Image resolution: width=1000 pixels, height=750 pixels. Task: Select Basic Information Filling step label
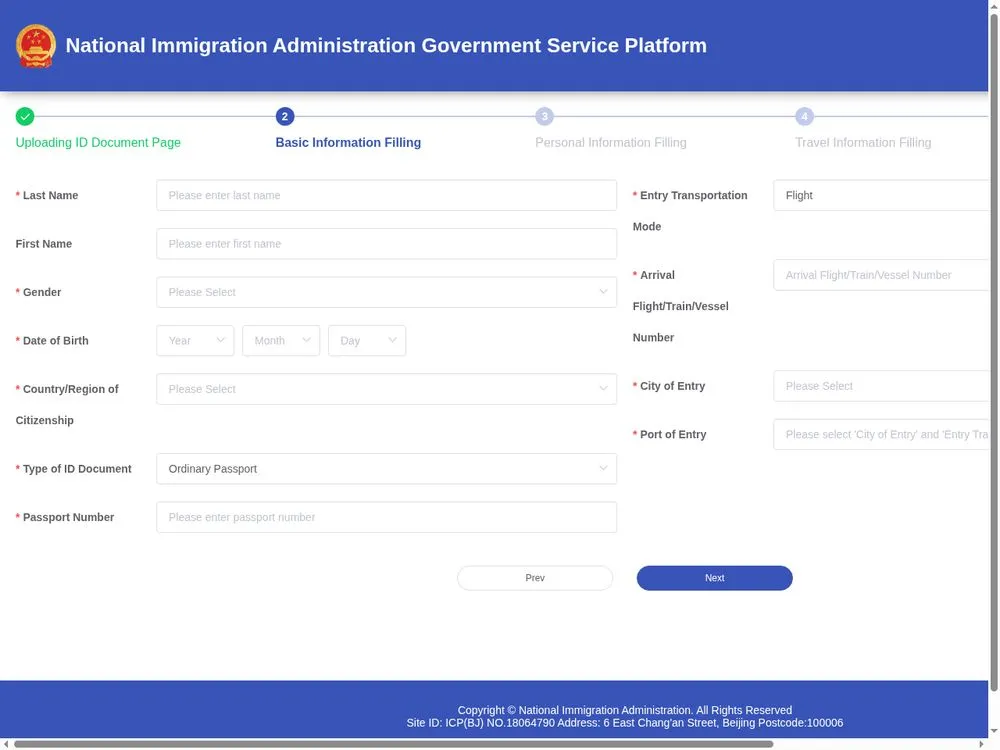(348, 143)
